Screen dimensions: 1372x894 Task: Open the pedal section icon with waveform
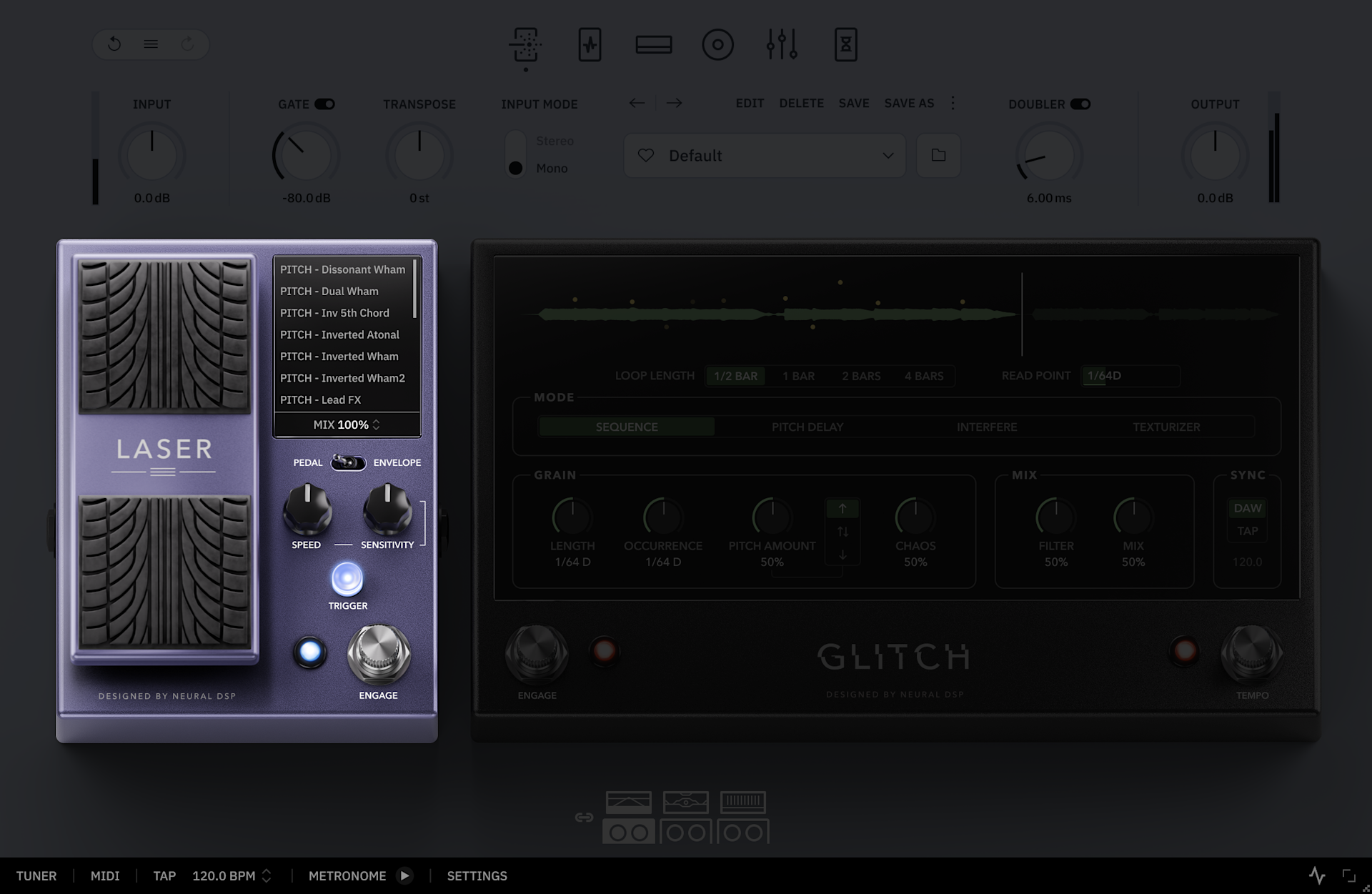point(590,45)
